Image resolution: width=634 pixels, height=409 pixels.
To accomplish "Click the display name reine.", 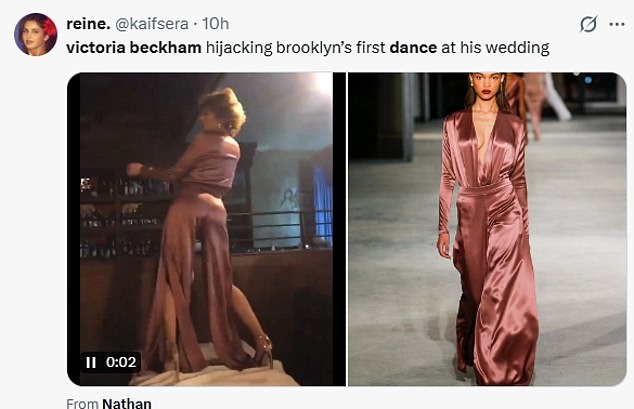I will pyautogui.click(x=87, y=23).
